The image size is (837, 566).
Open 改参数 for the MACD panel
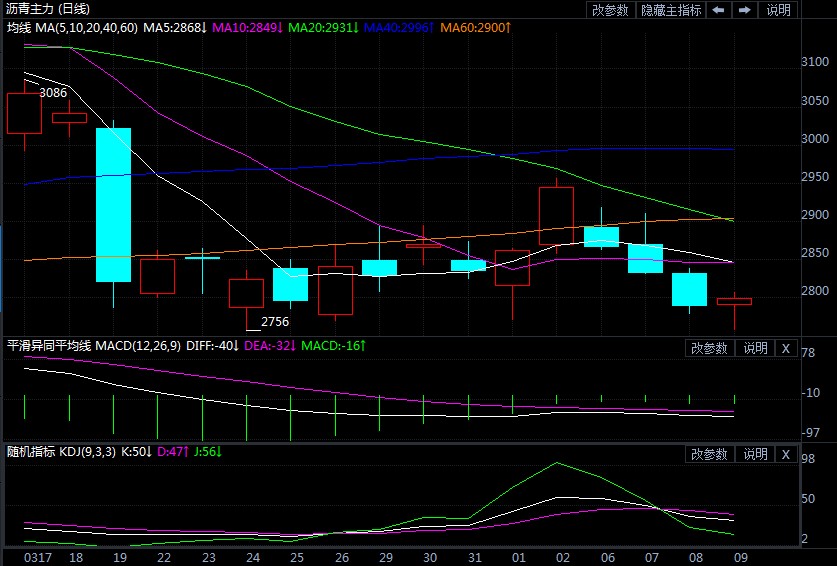click(x=709, y=348)
